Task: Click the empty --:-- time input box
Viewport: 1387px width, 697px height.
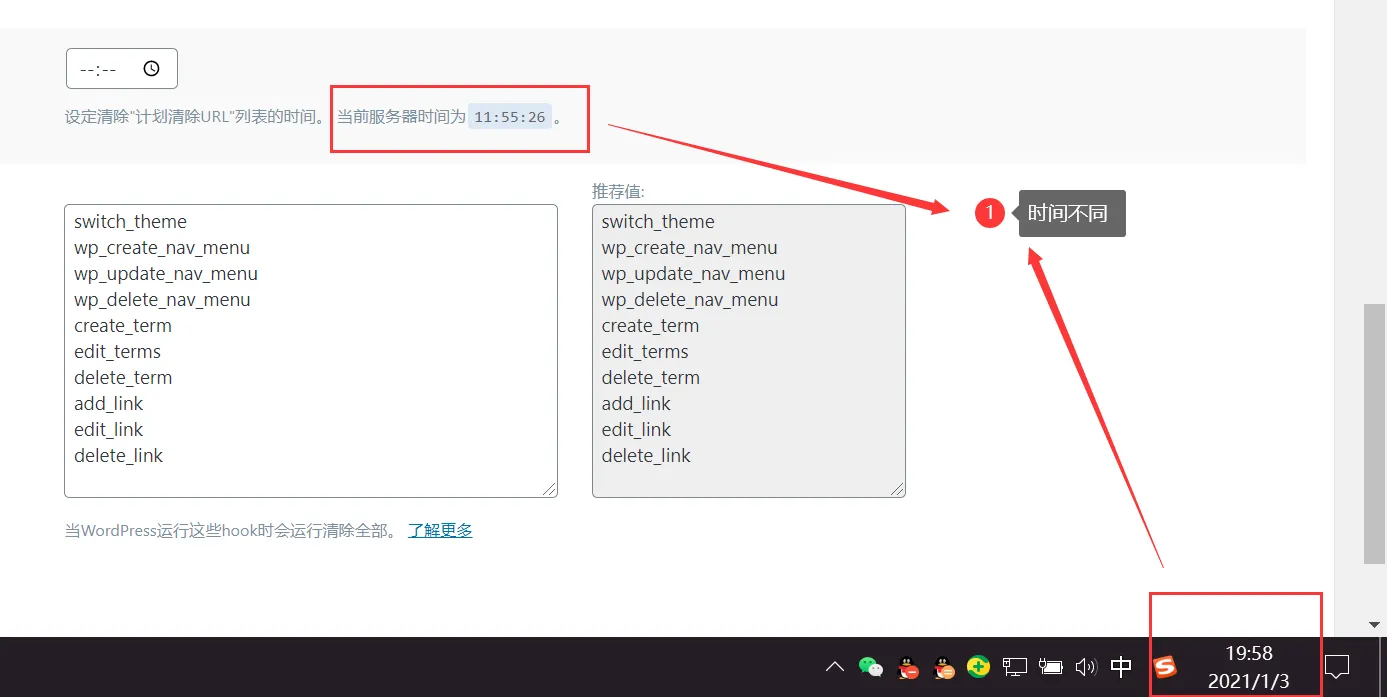Action: (122, 69)
